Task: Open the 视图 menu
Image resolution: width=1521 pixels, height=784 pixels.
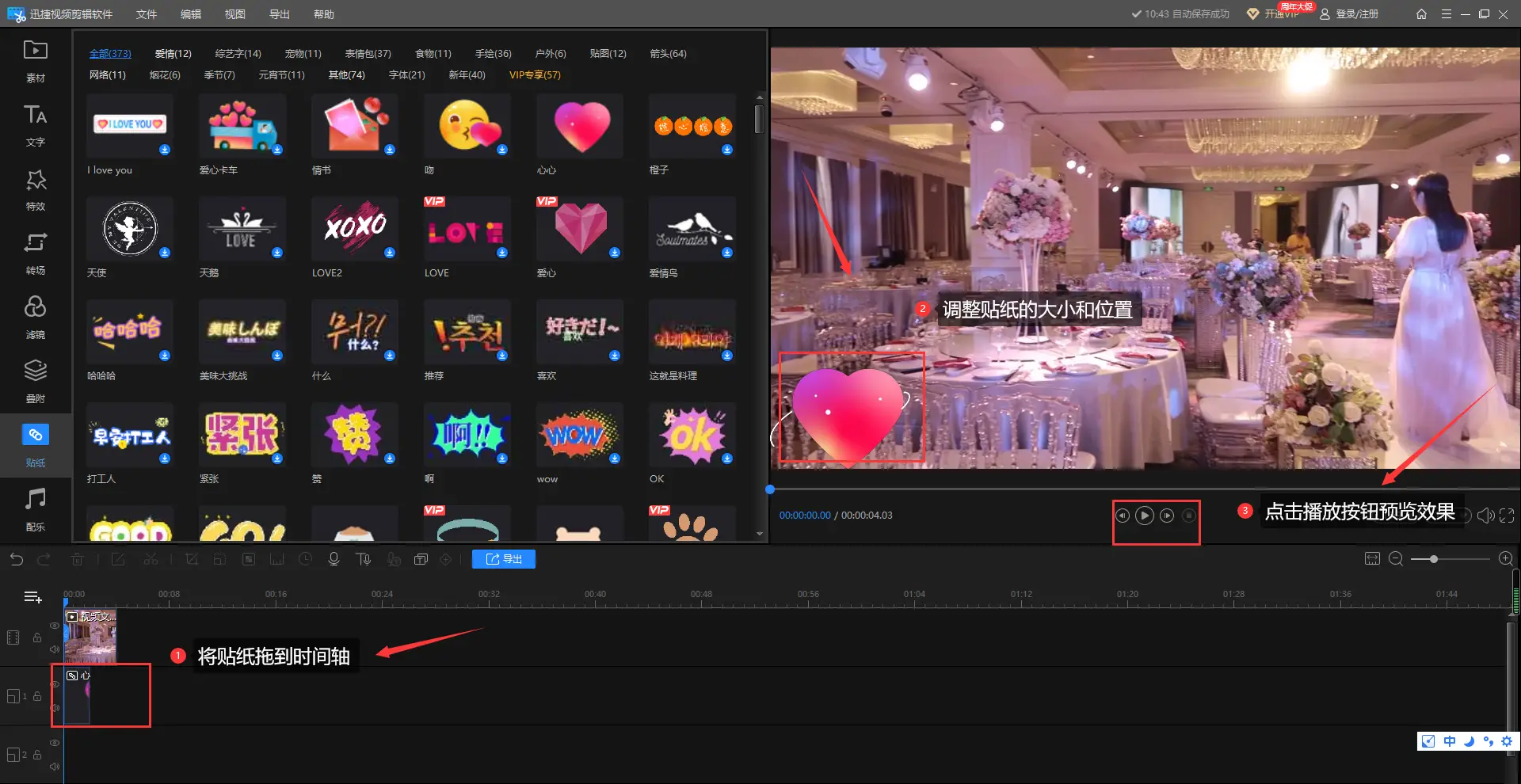Action: [x=235, y=14]
